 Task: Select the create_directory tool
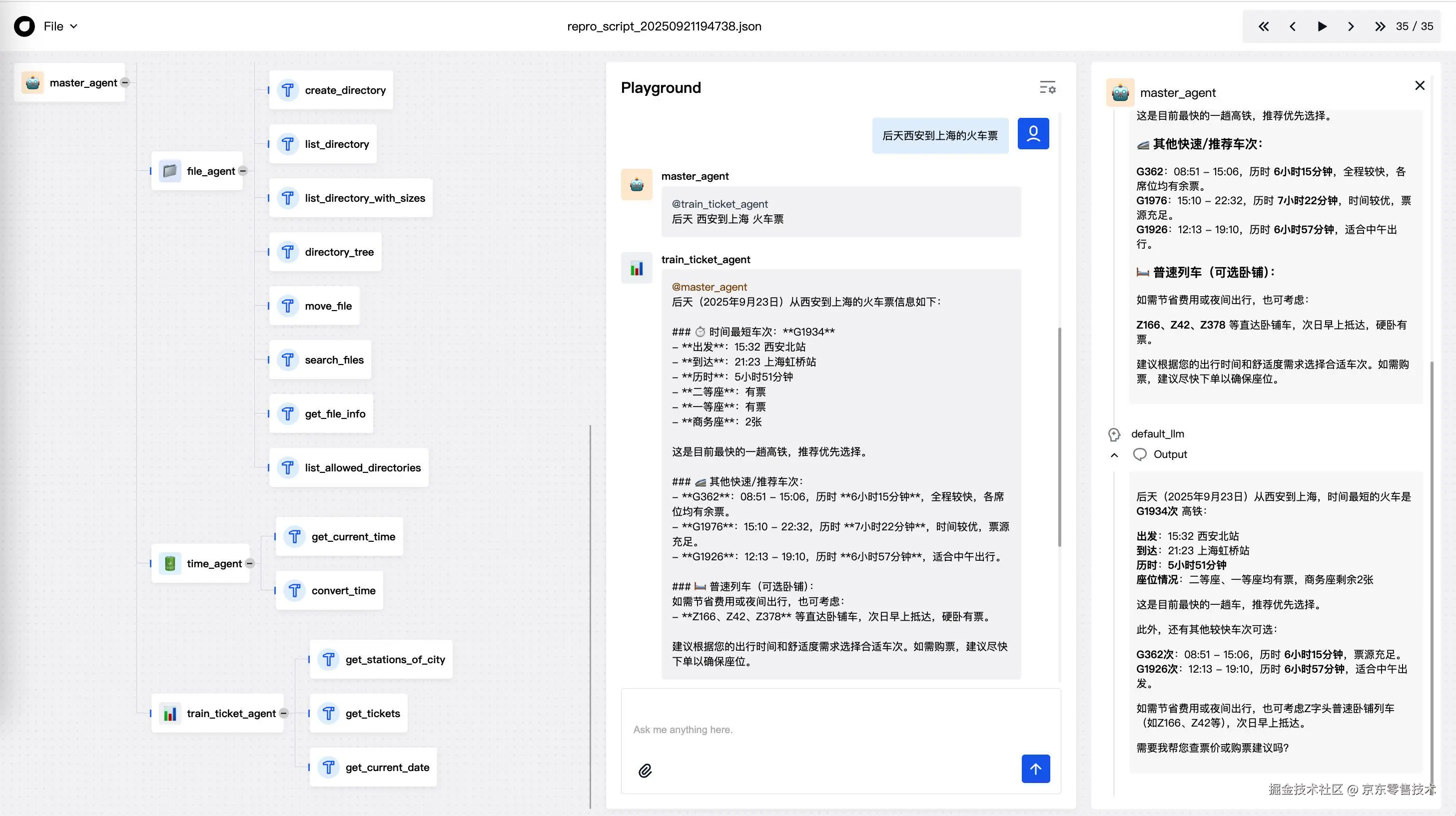point(331,90)
